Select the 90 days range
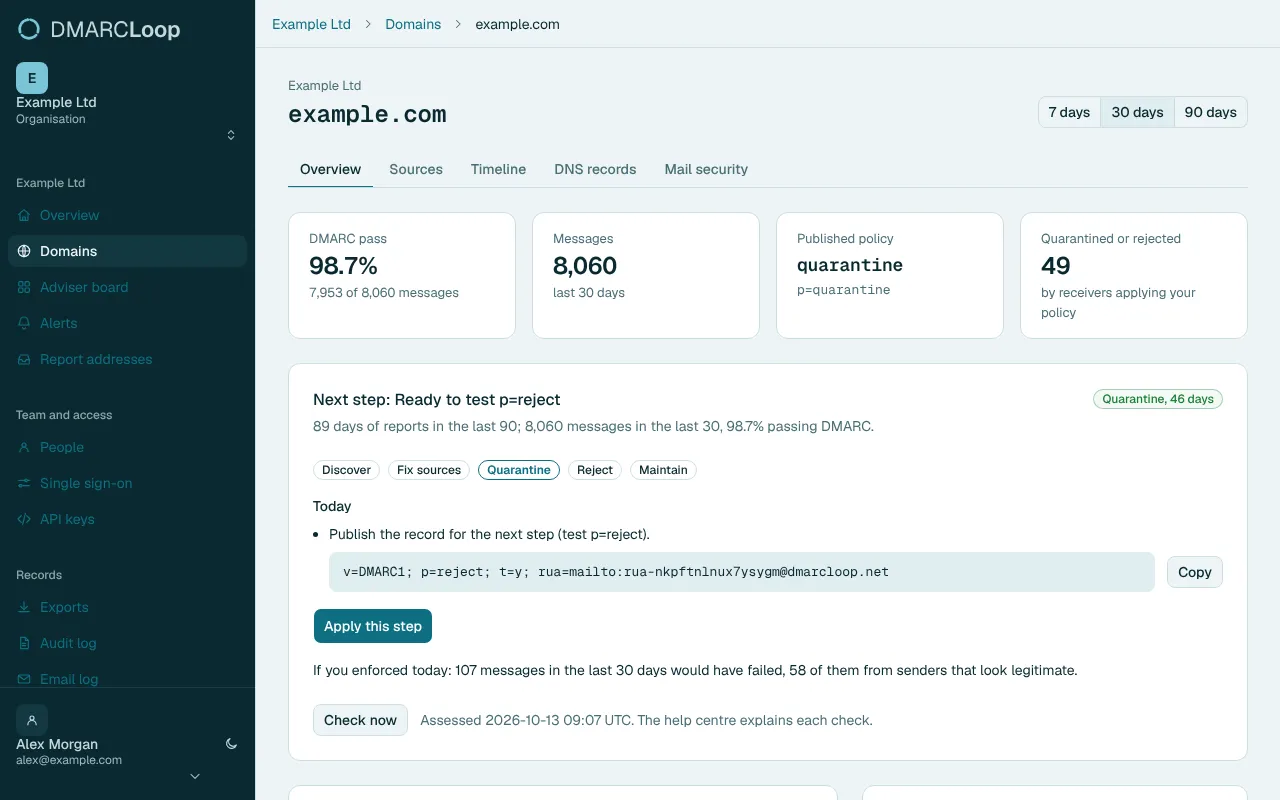Screen dimensions: 1280x800 pyautogui.click(x=1210, y=112)
